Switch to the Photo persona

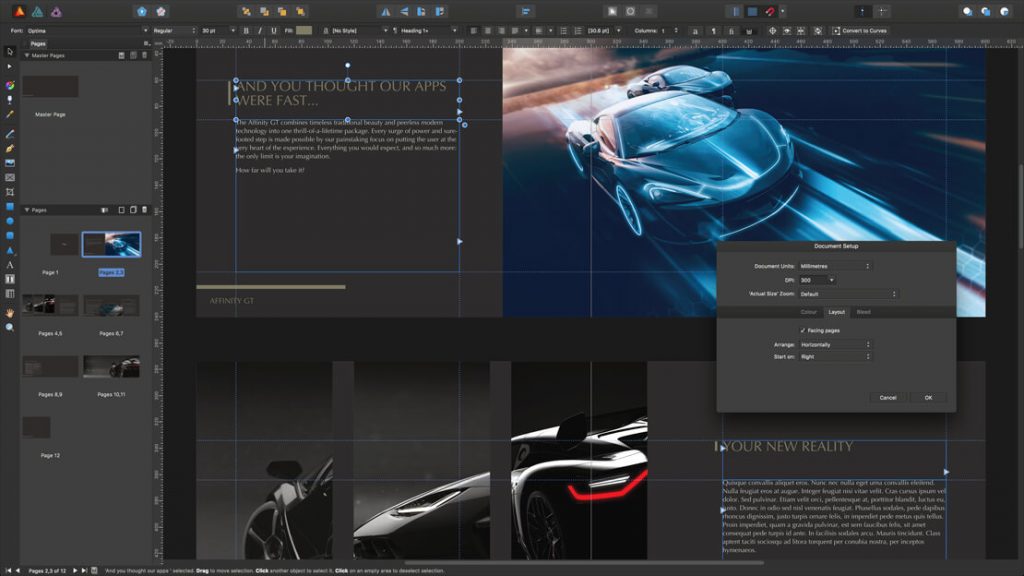coord(55,11)
